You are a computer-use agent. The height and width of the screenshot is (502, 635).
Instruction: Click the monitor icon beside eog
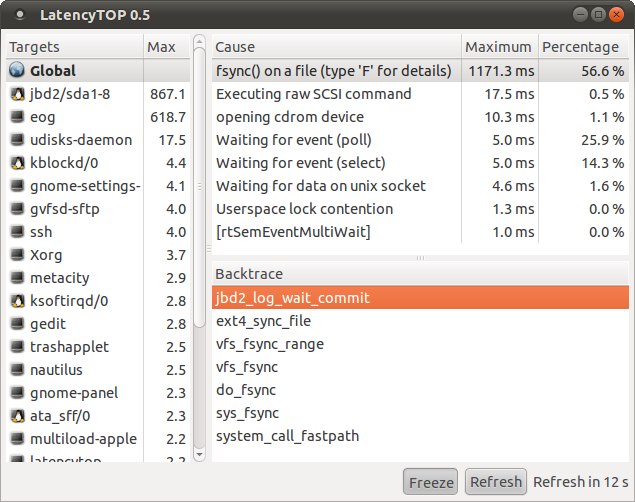(17, 117)
